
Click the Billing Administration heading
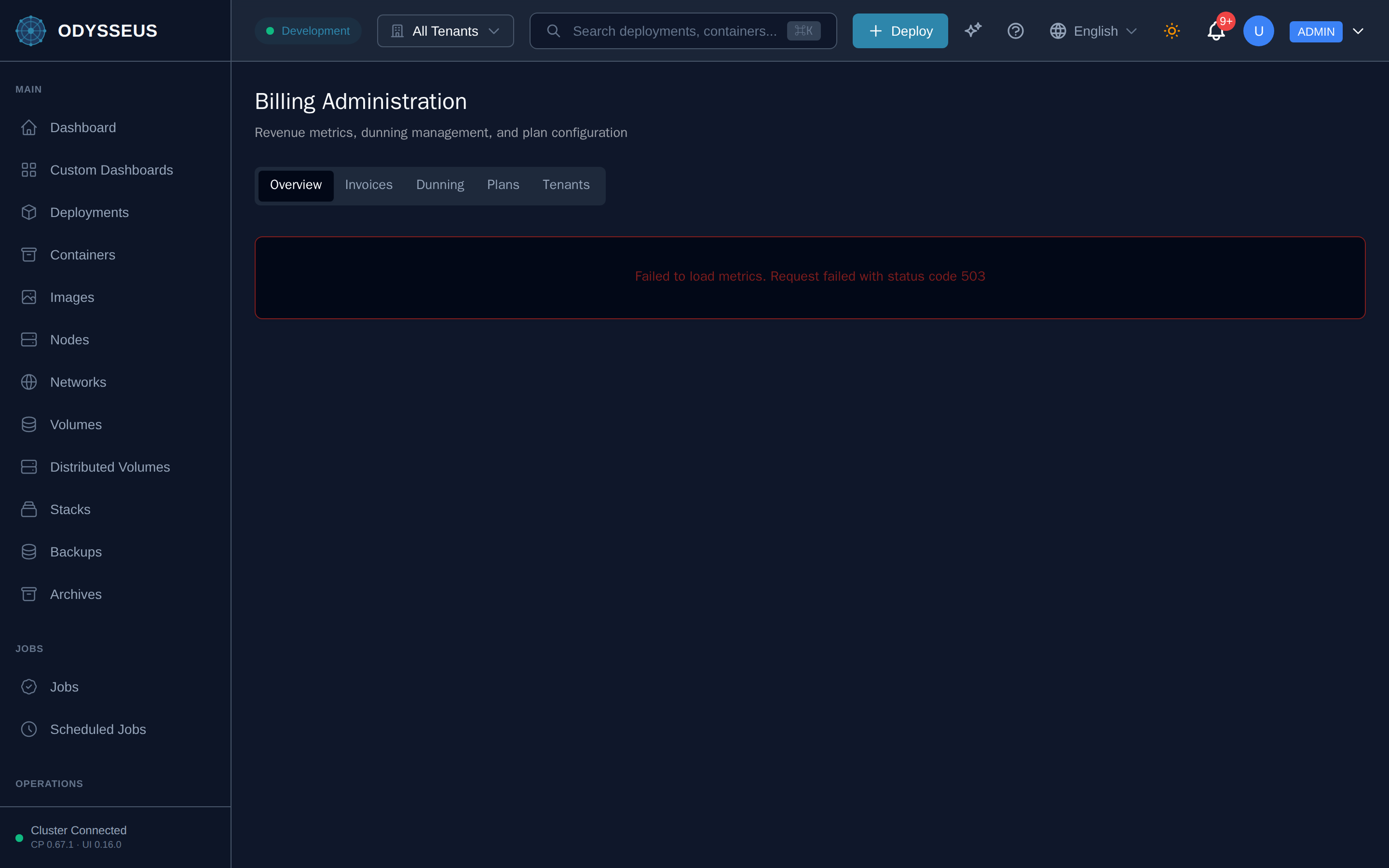pos(360,102)
